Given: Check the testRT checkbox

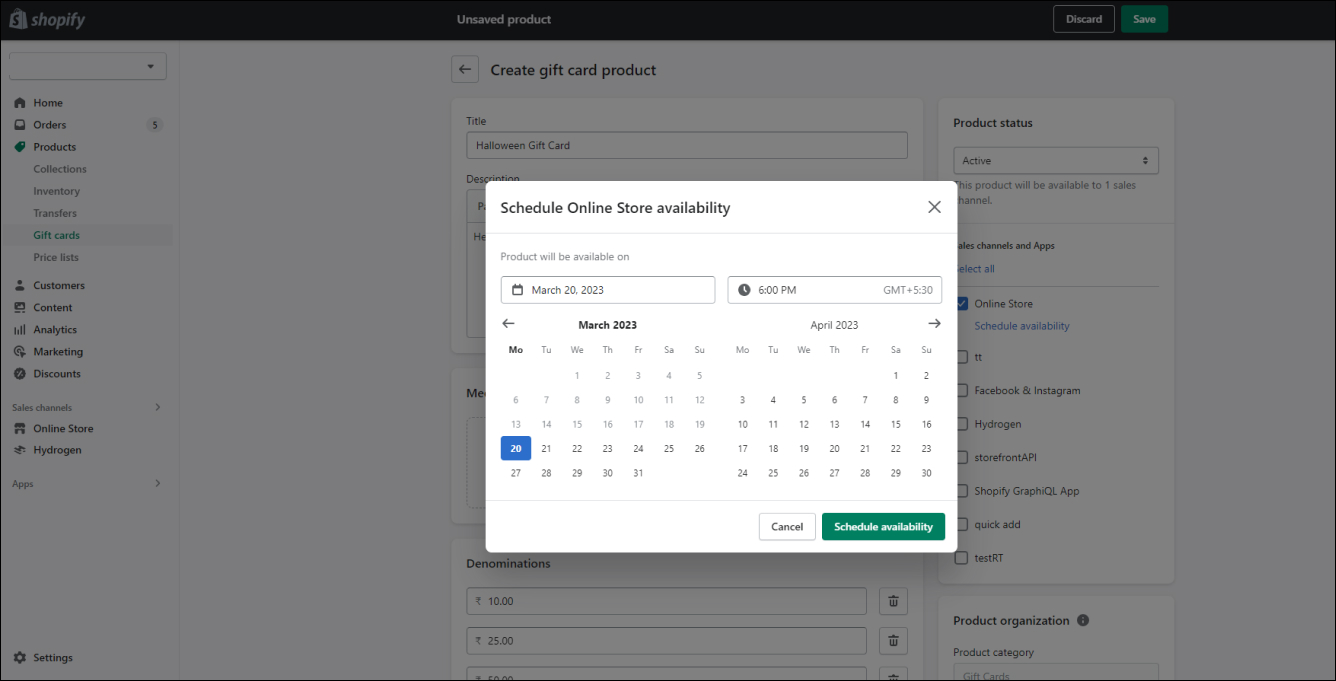Looking at the screenshot, I should (x=962, y=558).
